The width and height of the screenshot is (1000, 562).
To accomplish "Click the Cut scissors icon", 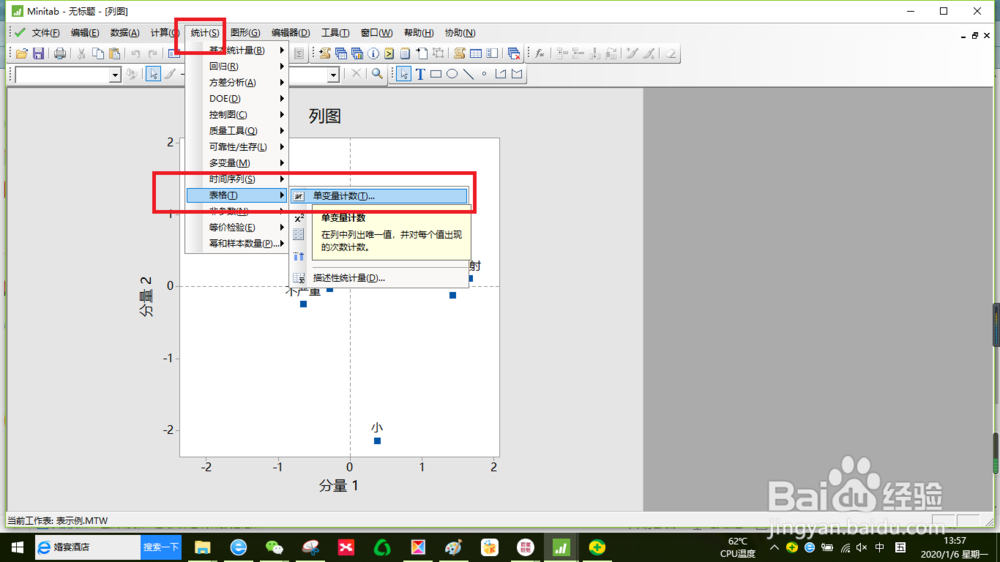I will pyautogui.click(x=81, y=54).
